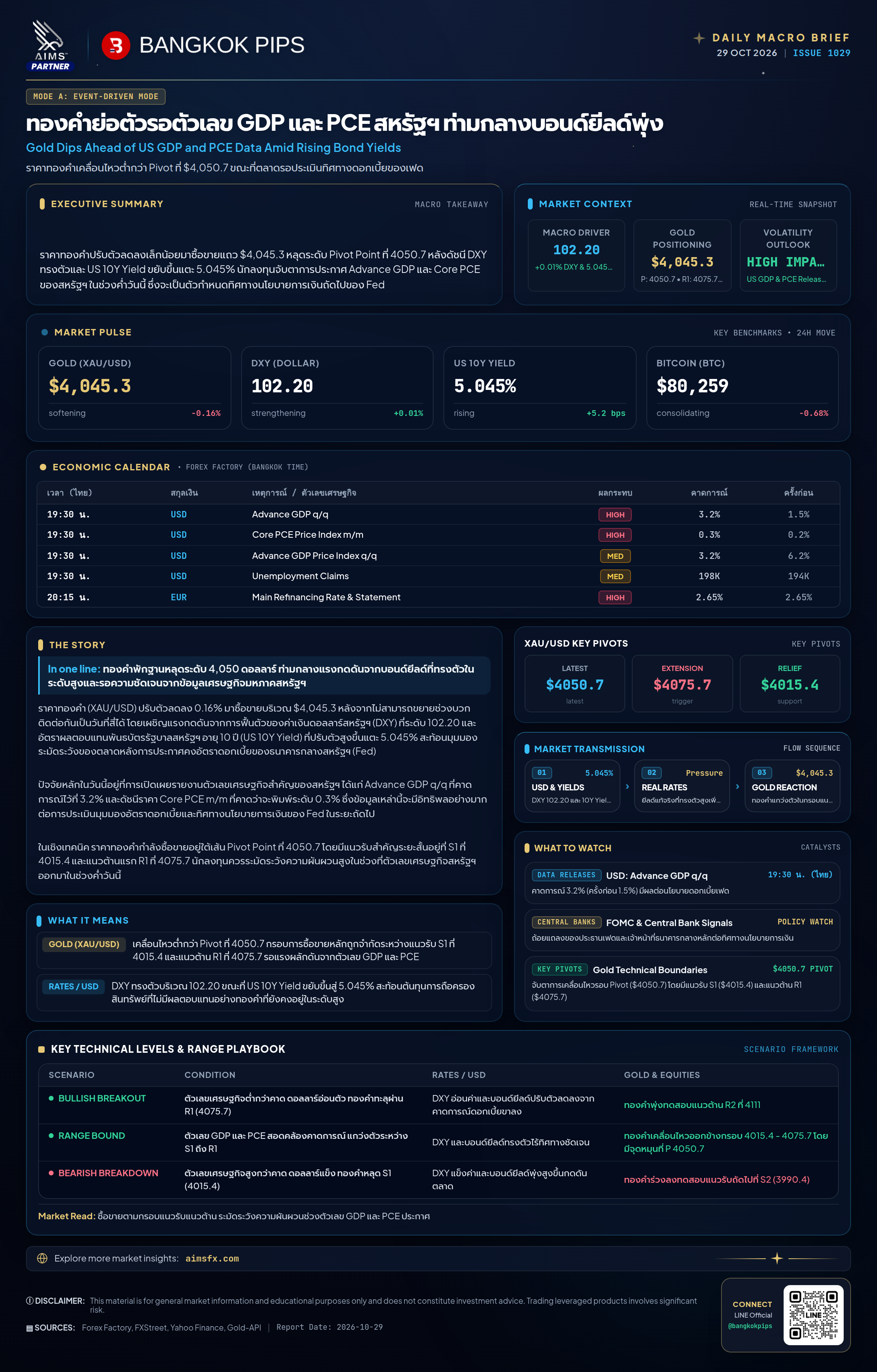
Task: Click the Sources icon in footer
Action: point(30,1328)
